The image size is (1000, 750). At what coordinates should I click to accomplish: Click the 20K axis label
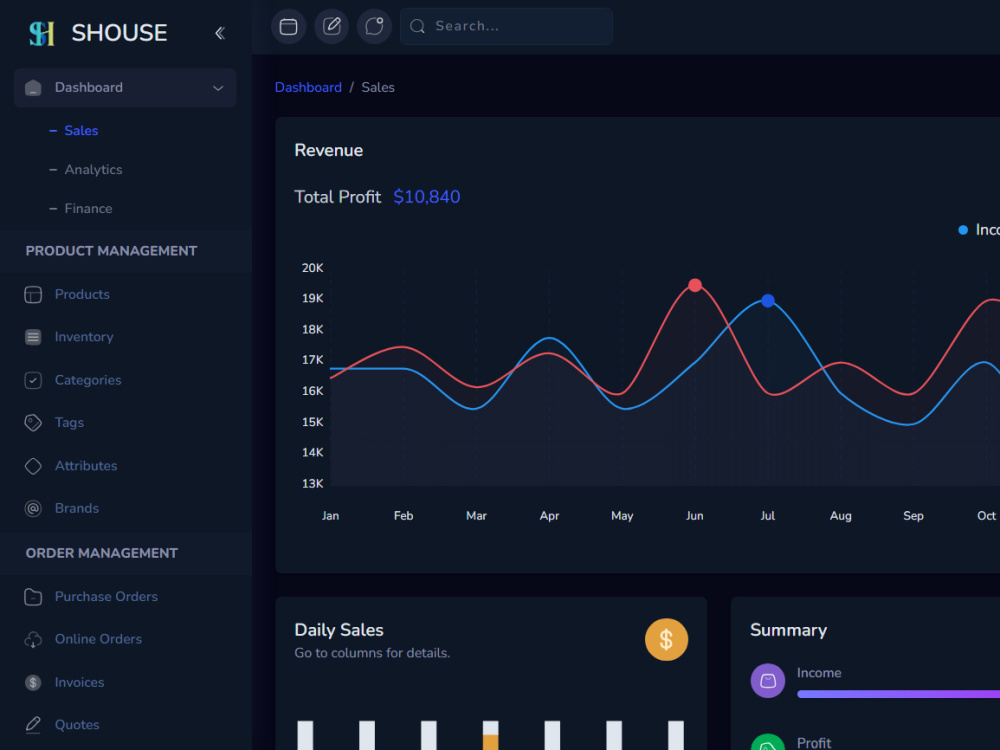coord(312,268)
